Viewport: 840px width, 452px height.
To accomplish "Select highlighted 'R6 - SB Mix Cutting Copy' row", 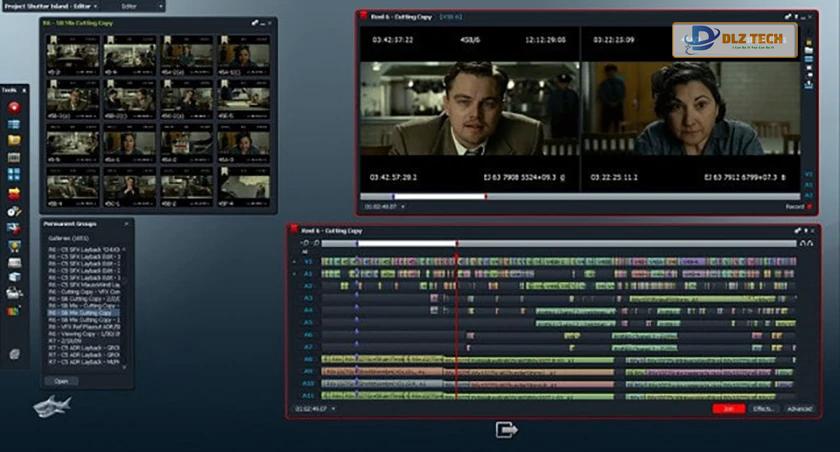I will coord(82,313).
